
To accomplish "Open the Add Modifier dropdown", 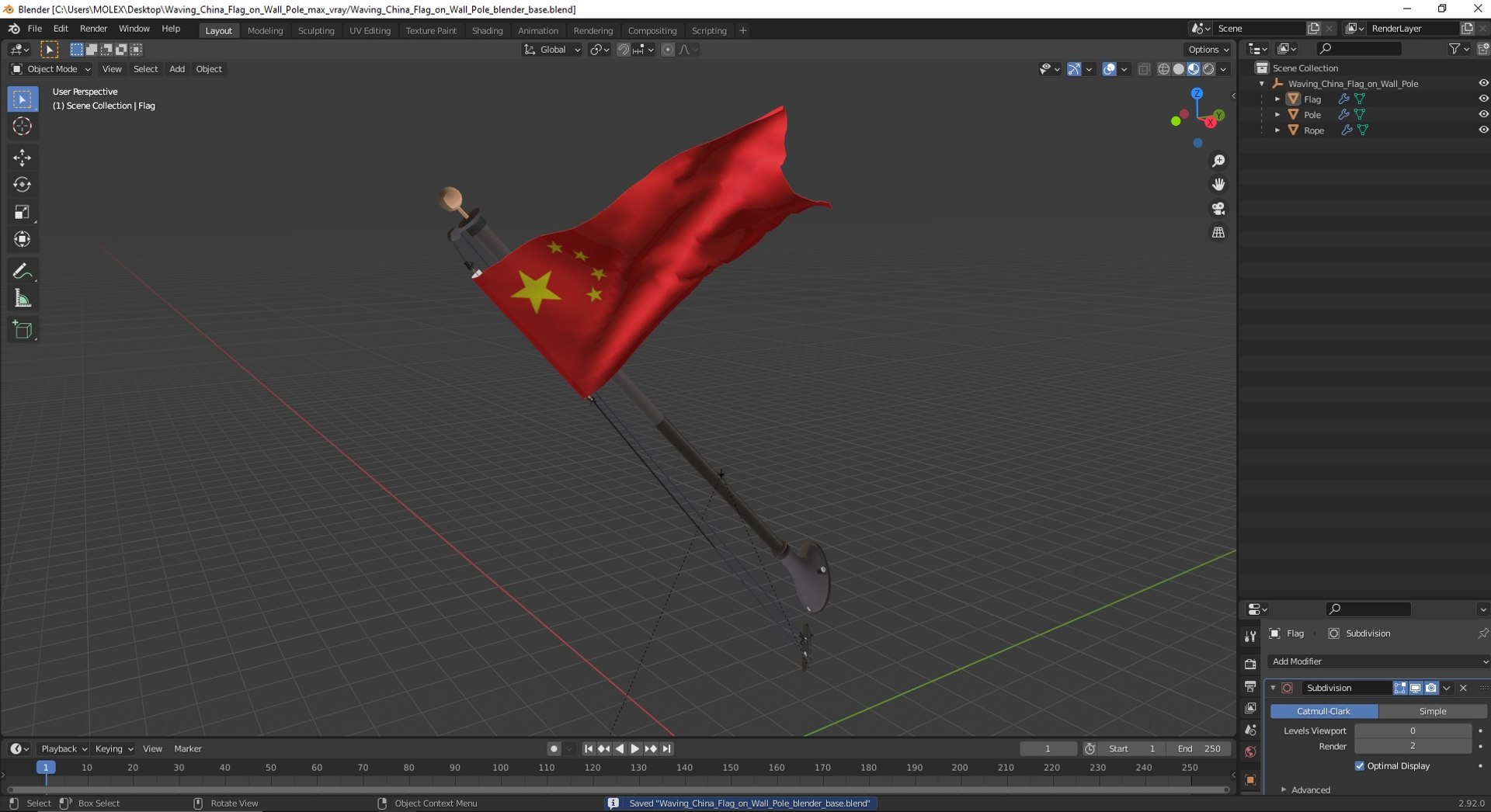I will coord(1378,661).
